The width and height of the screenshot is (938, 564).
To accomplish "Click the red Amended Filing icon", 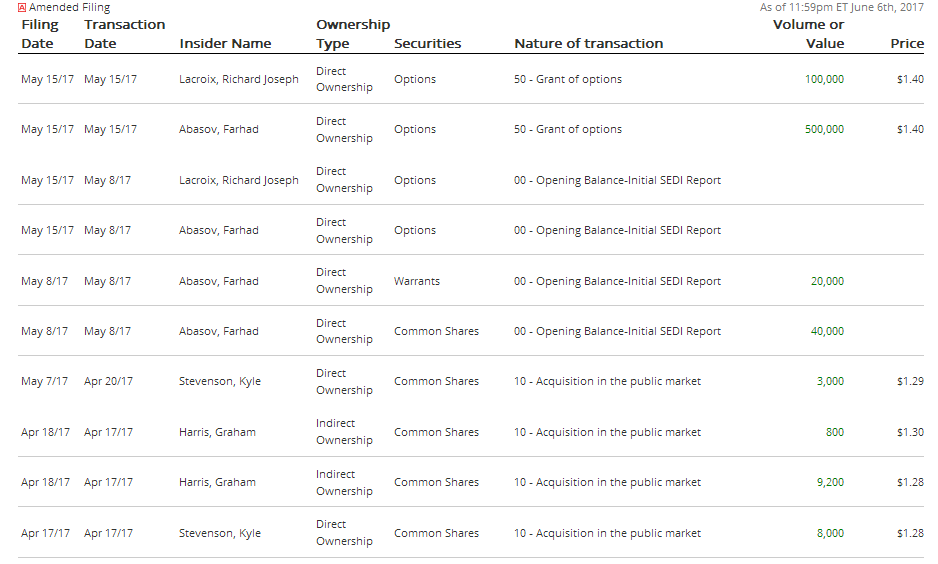I will point(22,7).
